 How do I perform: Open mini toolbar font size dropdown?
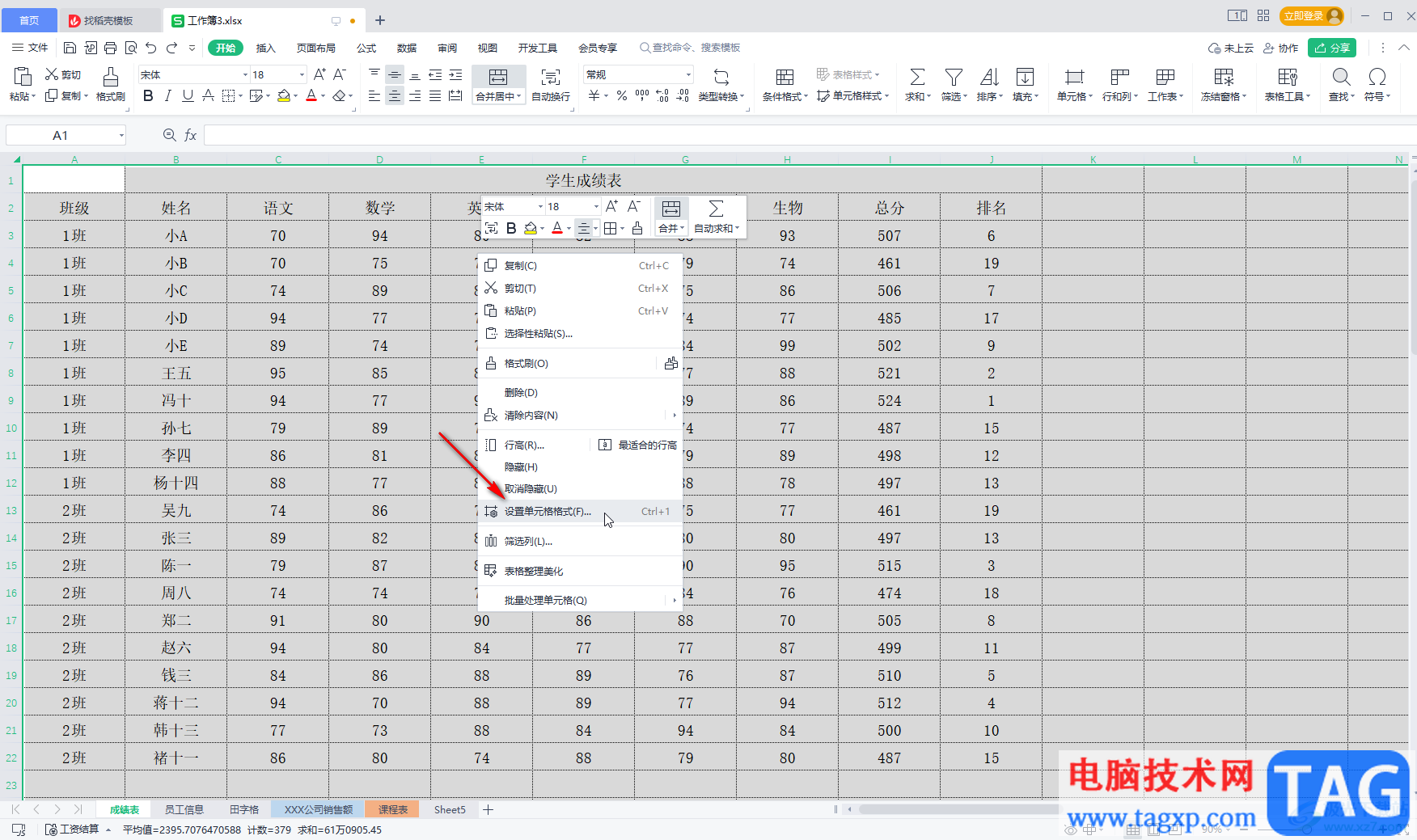[x=596, y=207]
